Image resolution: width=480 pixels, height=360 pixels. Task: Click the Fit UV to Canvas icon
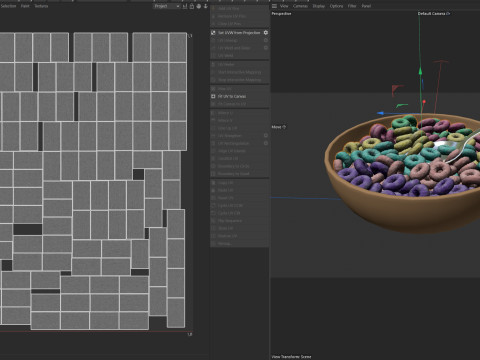(x=213, y=96)
